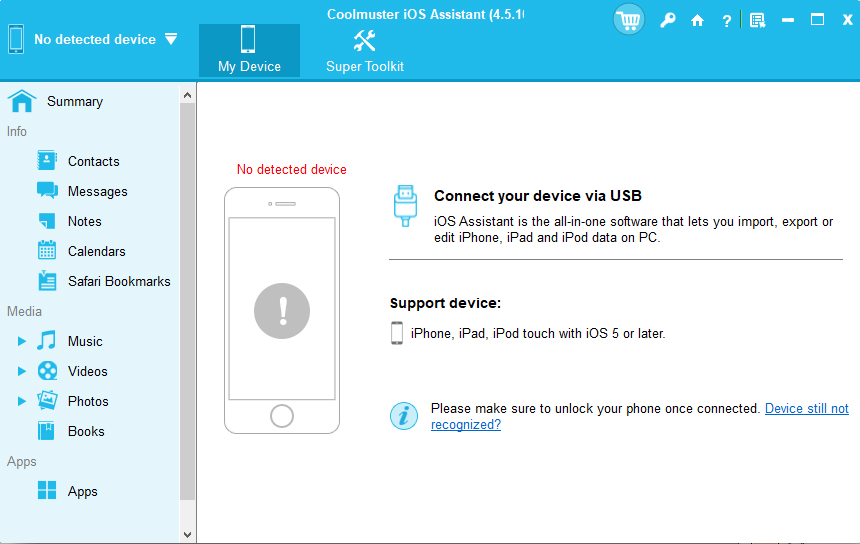Minimize the Coolmuster window
This screenshot has height=544, width=860.
[x=788, y=20]
